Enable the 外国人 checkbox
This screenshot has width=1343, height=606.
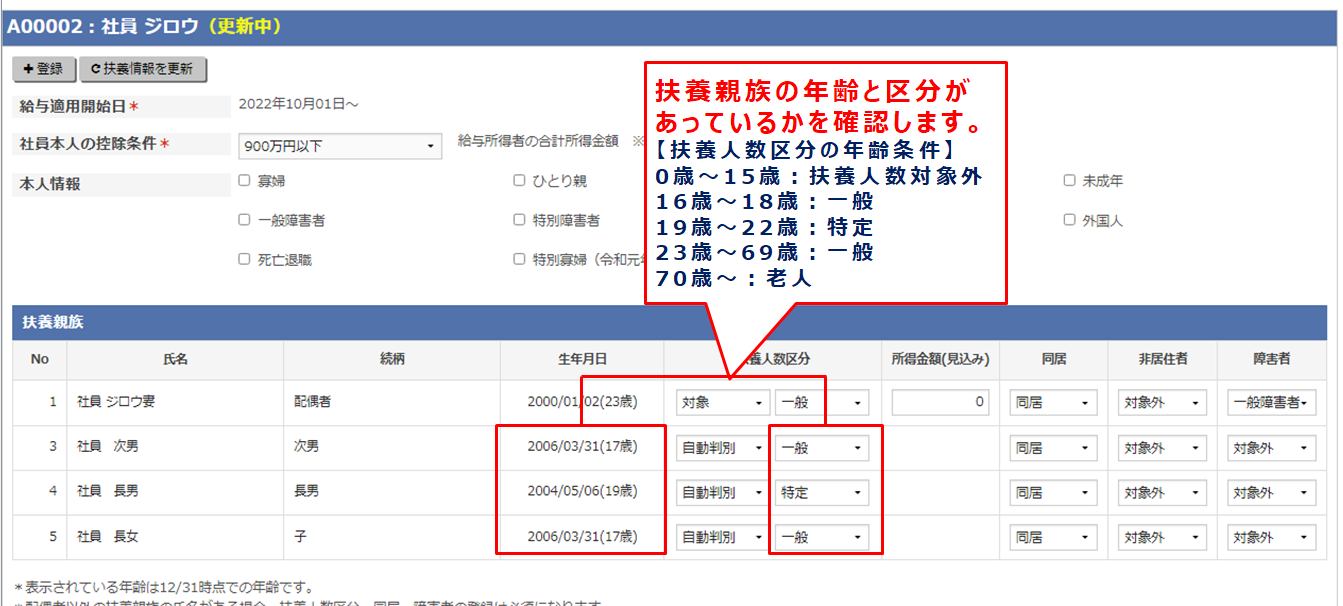coord(1068,219)
